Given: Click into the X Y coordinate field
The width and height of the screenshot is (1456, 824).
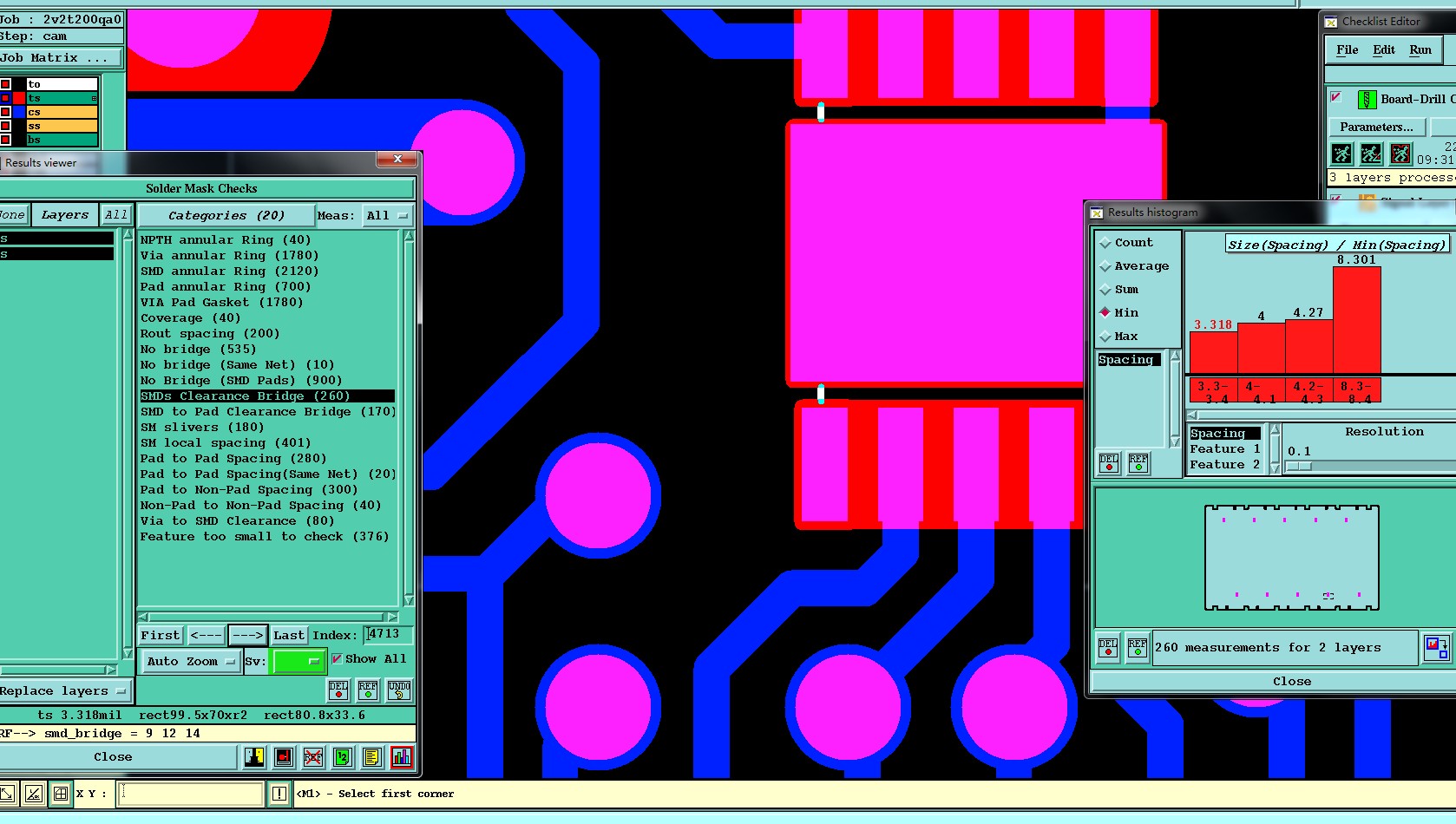Looking at the screenshot, I should tap(191, 793).
